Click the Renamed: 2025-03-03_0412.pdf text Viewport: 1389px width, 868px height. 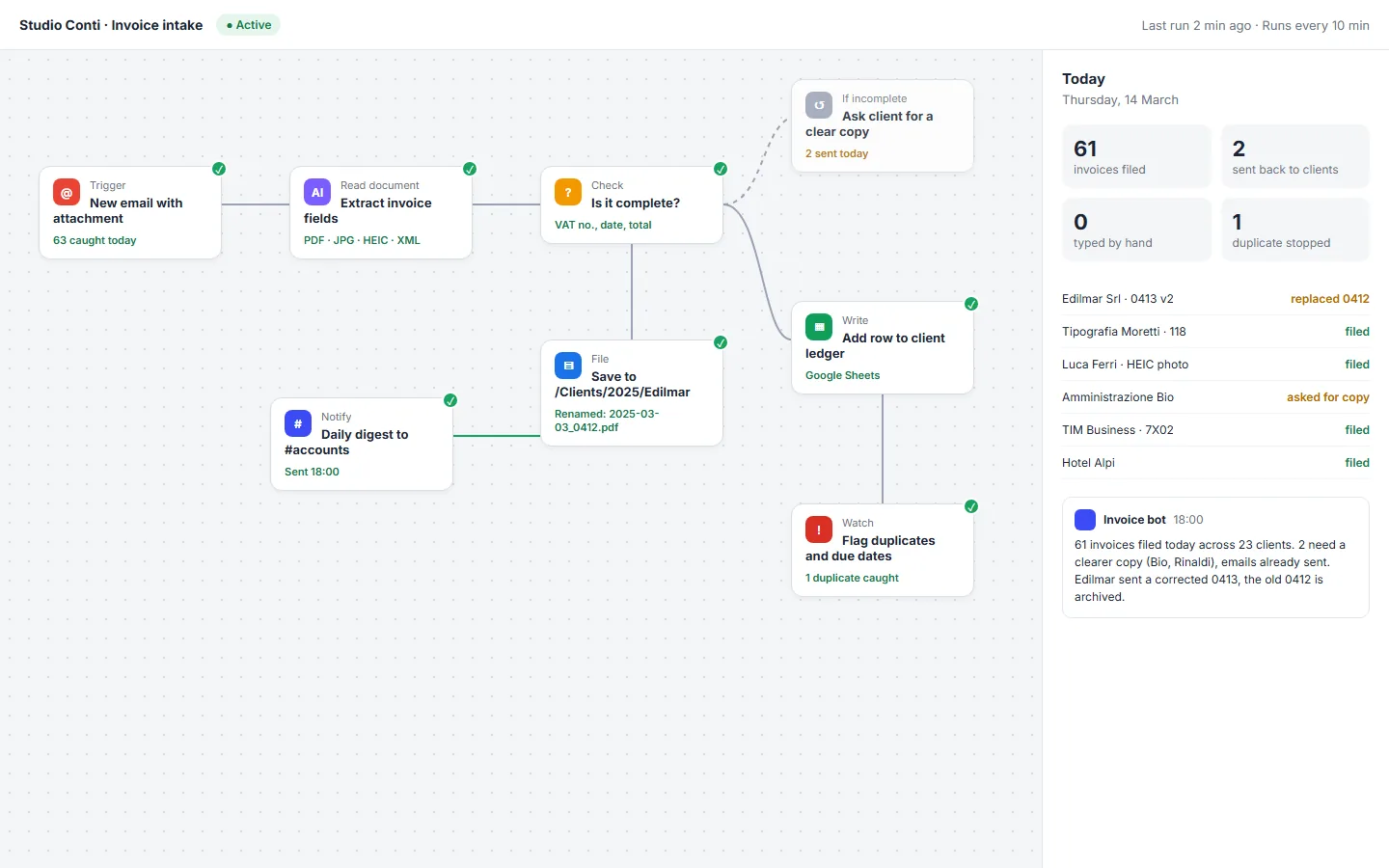(x=607, y=420)
